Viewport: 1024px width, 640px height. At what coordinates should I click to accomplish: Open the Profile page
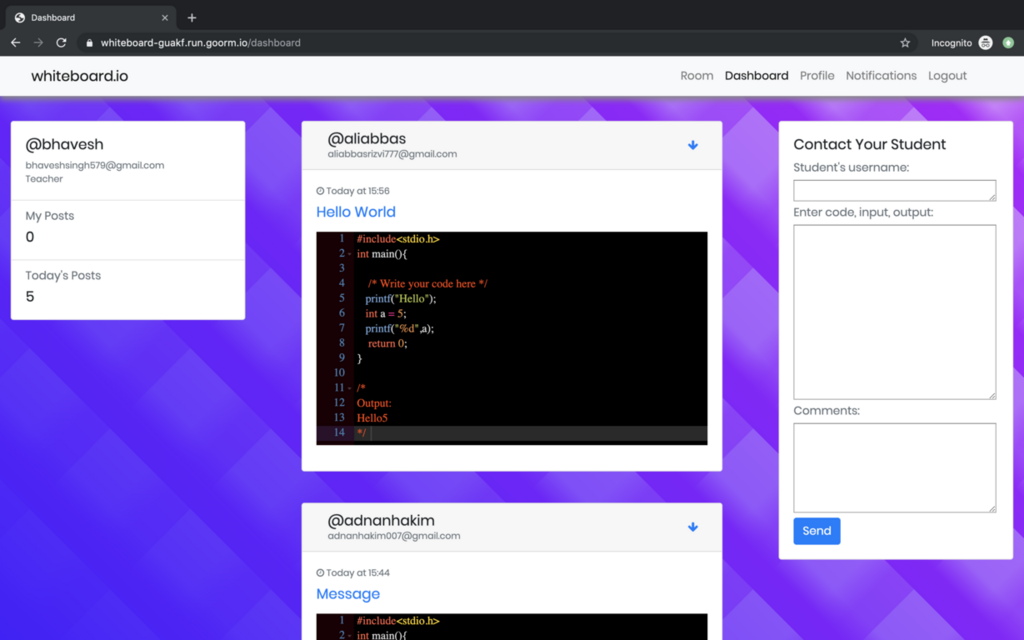coord(817,76)
